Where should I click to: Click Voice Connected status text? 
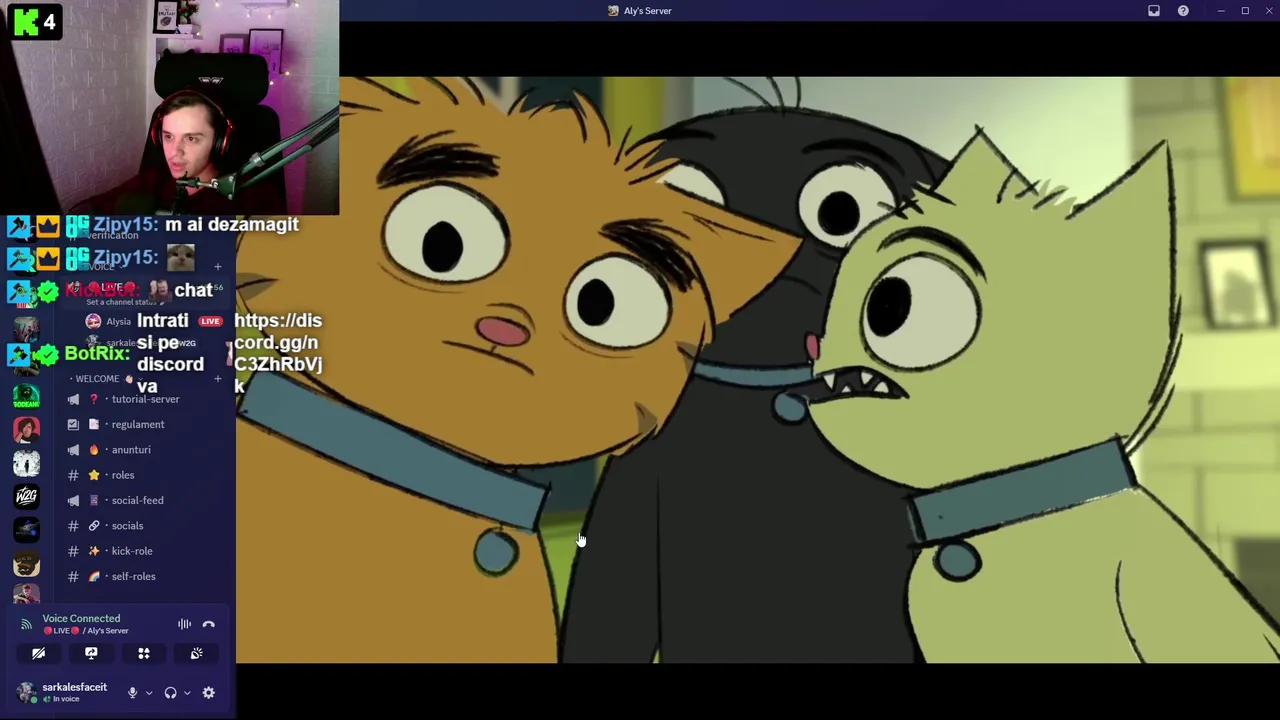pos(81,618)
